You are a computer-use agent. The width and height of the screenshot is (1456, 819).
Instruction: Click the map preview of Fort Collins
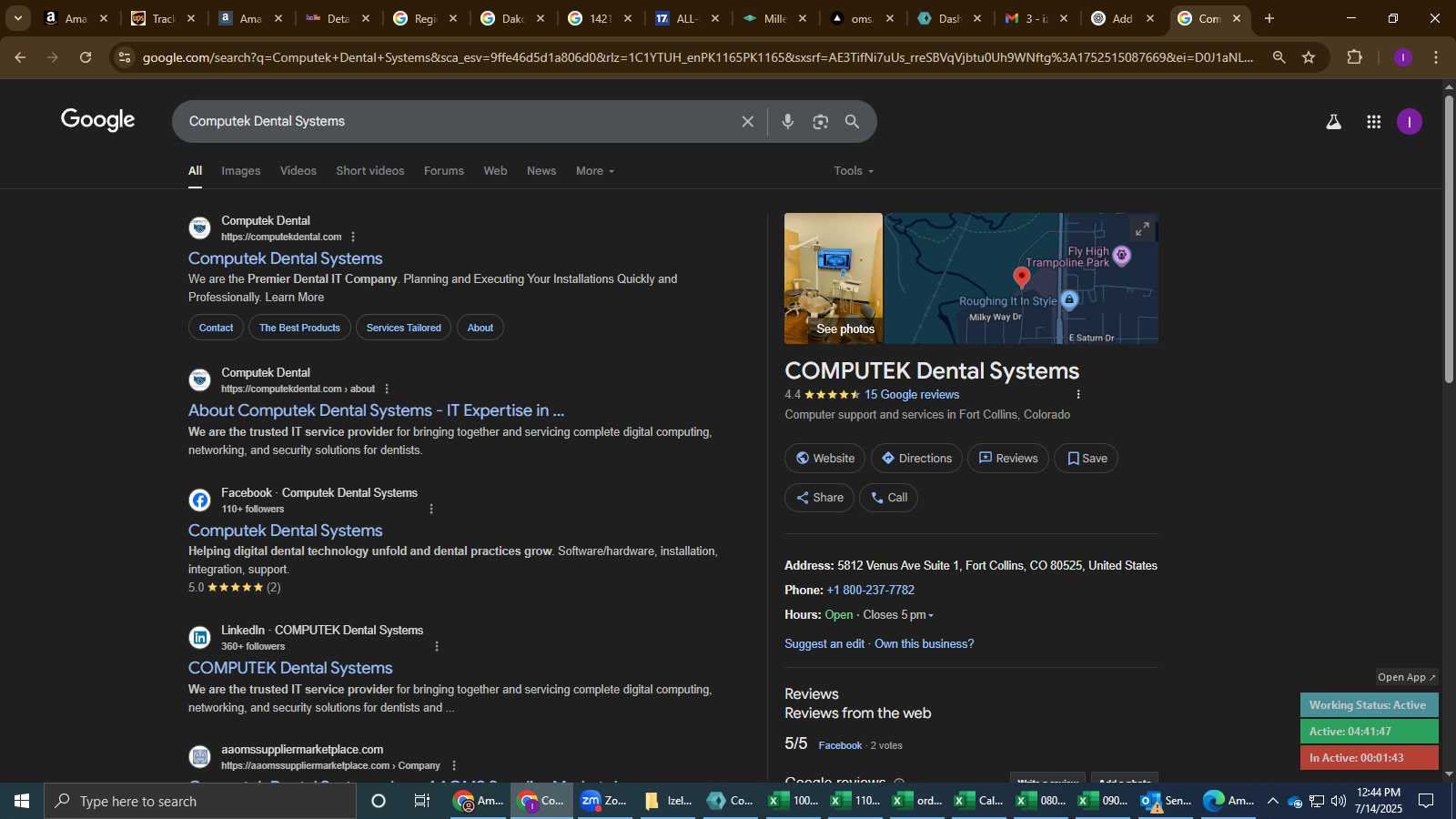[x=1021, y=278]
